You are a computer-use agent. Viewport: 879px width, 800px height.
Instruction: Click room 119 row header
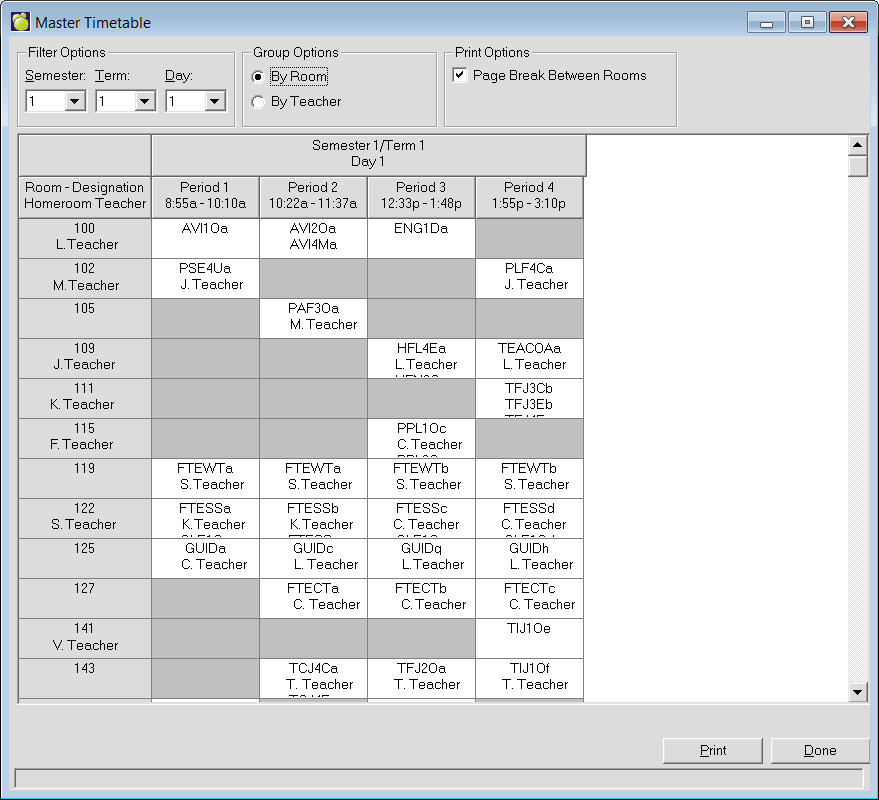[85, 478]
